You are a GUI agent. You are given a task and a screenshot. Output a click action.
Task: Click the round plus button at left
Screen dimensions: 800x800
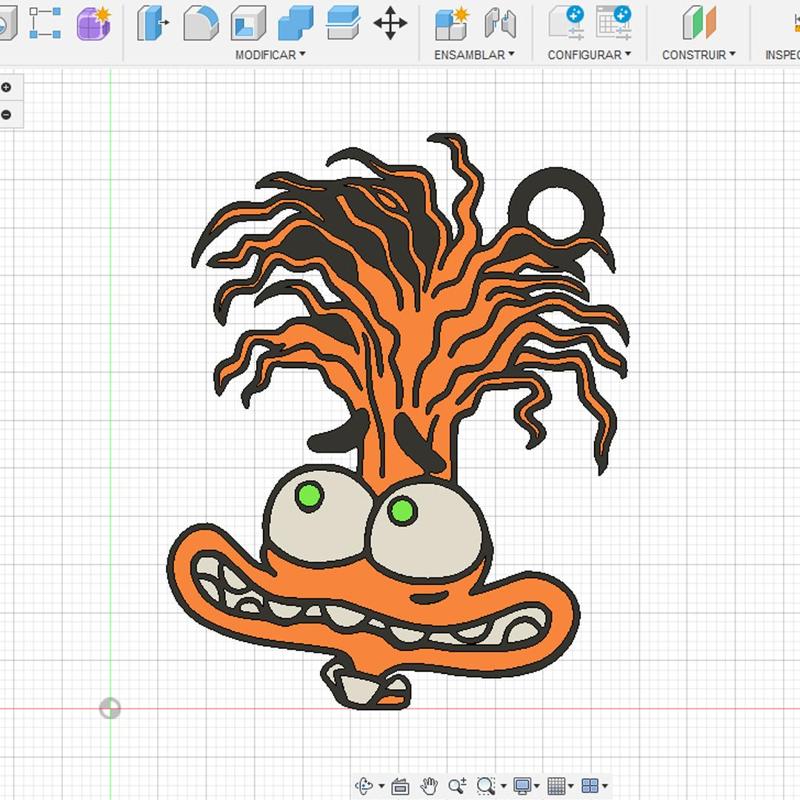[x=6, y=87]
